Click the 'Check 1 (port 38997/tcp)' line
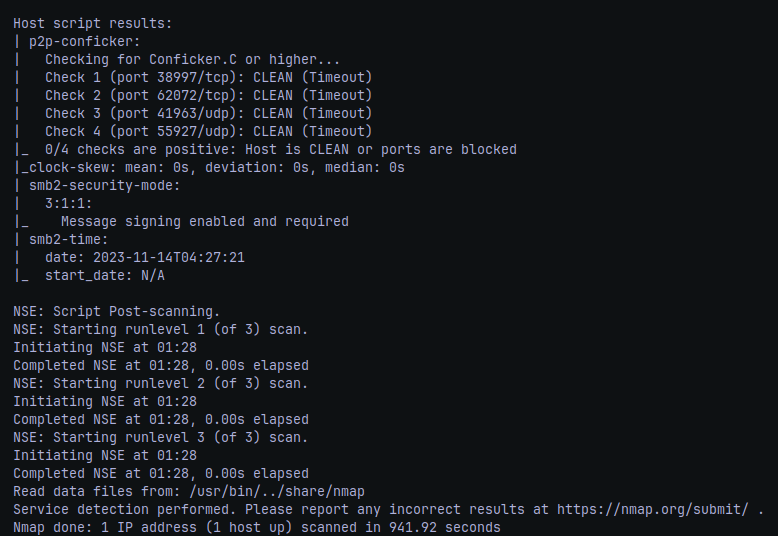Image resolution: width=778 pixels, height=536 pixels. (x=208, y=77)
